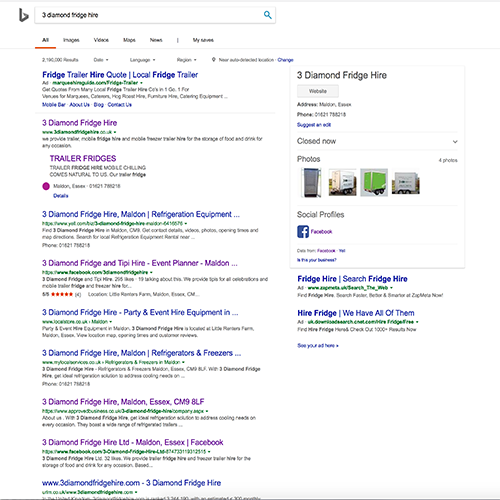Image resolution: width=500 pixels, height=500 pixels.
Task: Open dropdown arrow beside localstore.co.uk Maldon URL
Action: click(111, 322)
